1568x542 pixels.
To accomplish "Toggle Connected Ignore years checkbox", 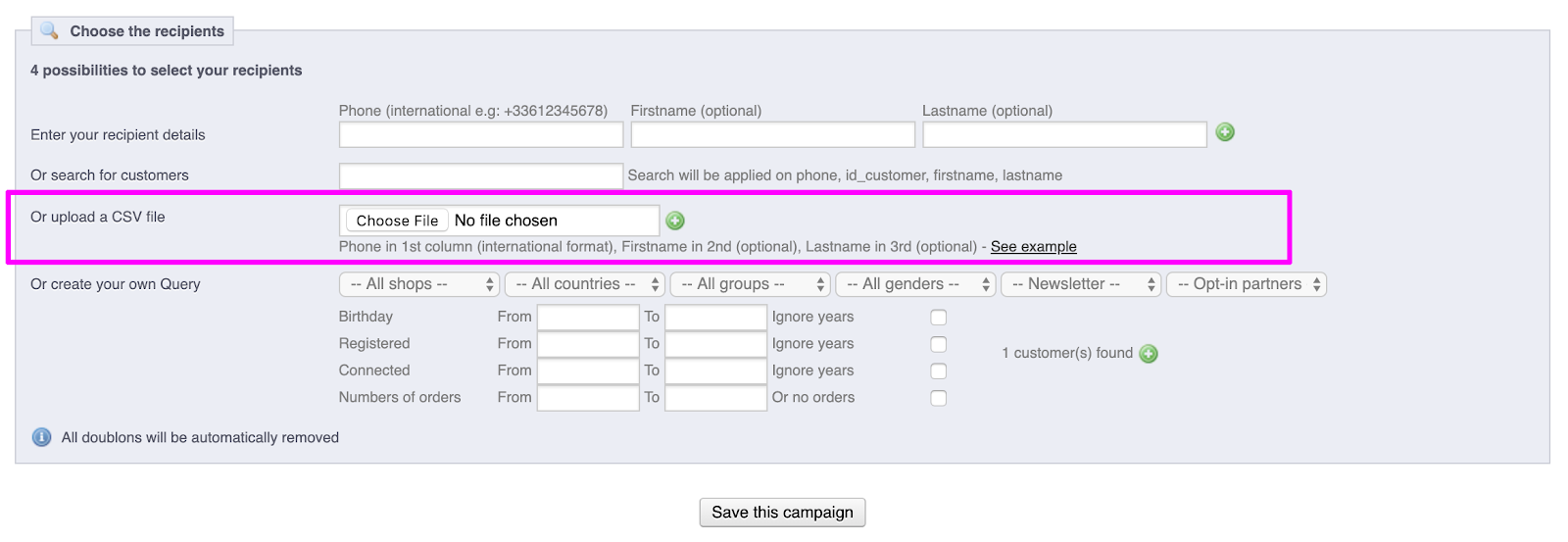I will tap(938, 371).
